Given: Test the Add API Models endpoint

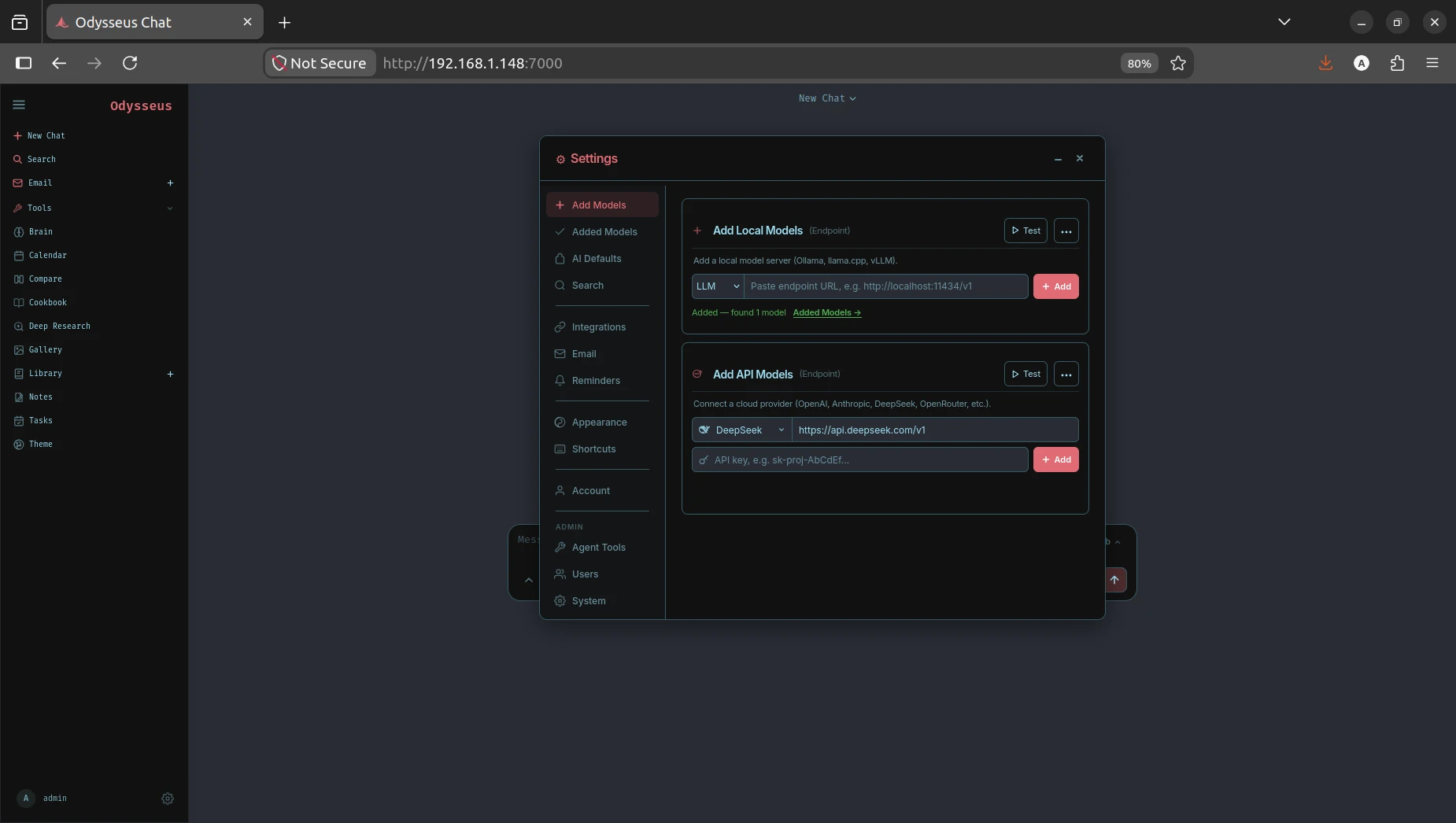Looking at the screenshot, I should [1025, 374].
